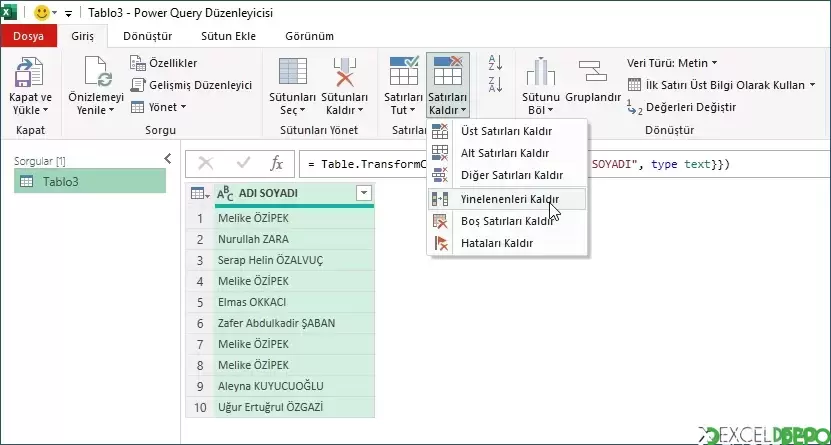The height and width of the screenshot is (445, 831).
Task: Switch to the Giriş tab
Action: click(83, 37)
